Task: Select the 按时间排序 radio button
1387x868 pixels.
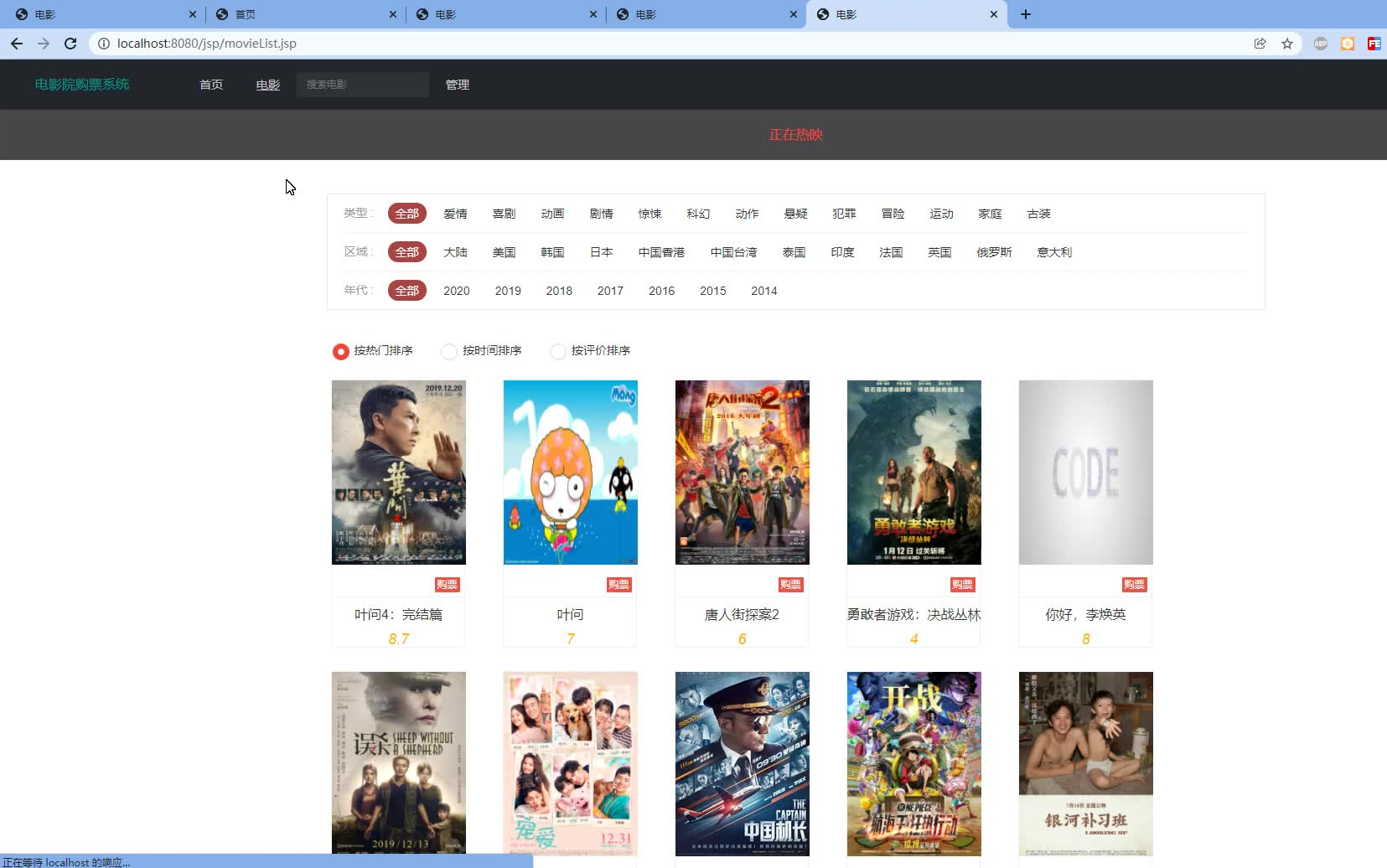Action: [449, 351]
